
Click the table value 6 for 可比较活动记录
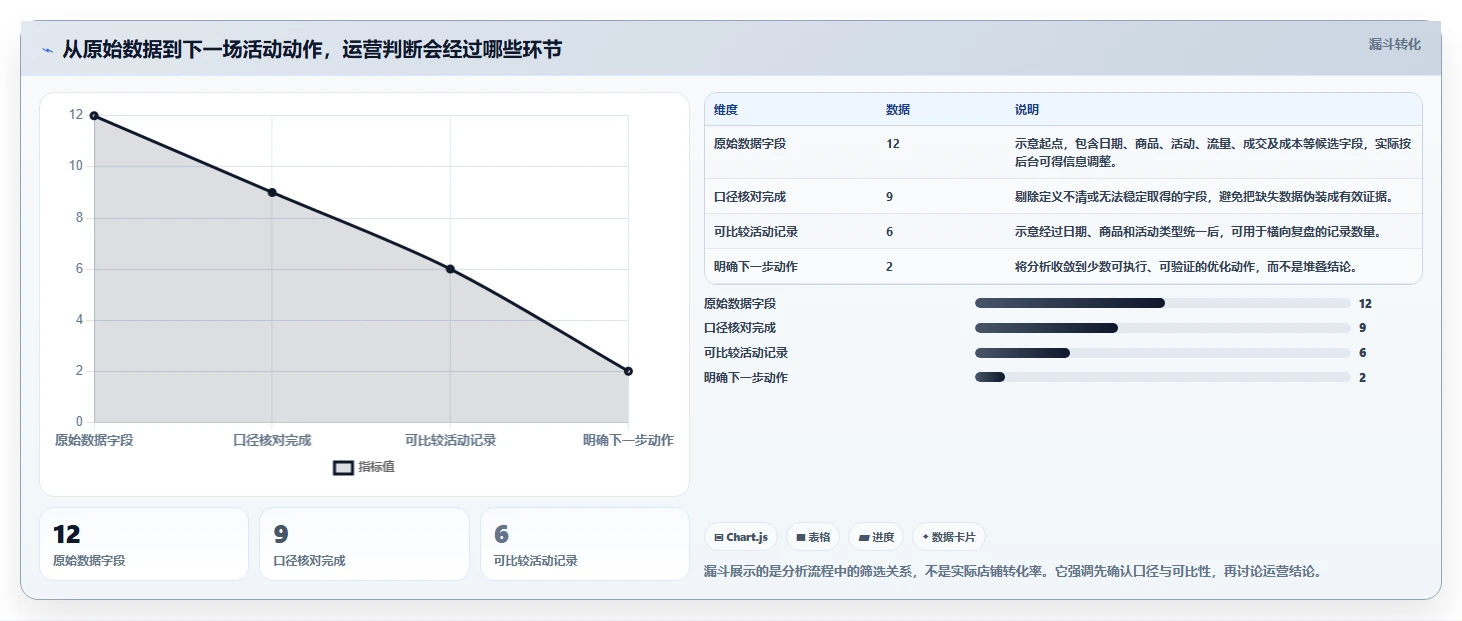pos(890,232)
